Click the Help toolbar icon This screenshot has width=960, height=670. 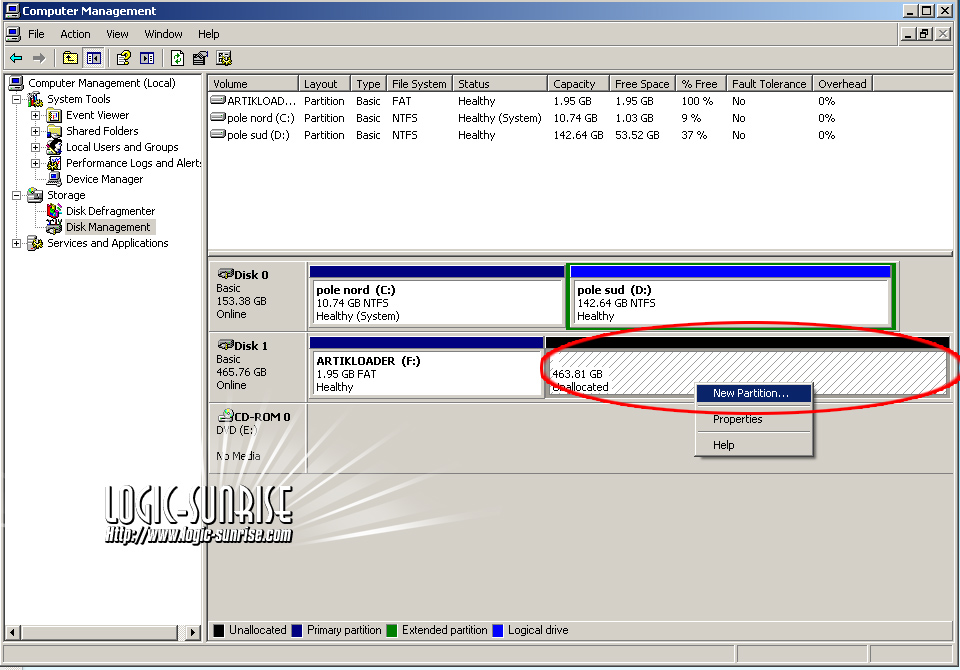click(123, 58)
